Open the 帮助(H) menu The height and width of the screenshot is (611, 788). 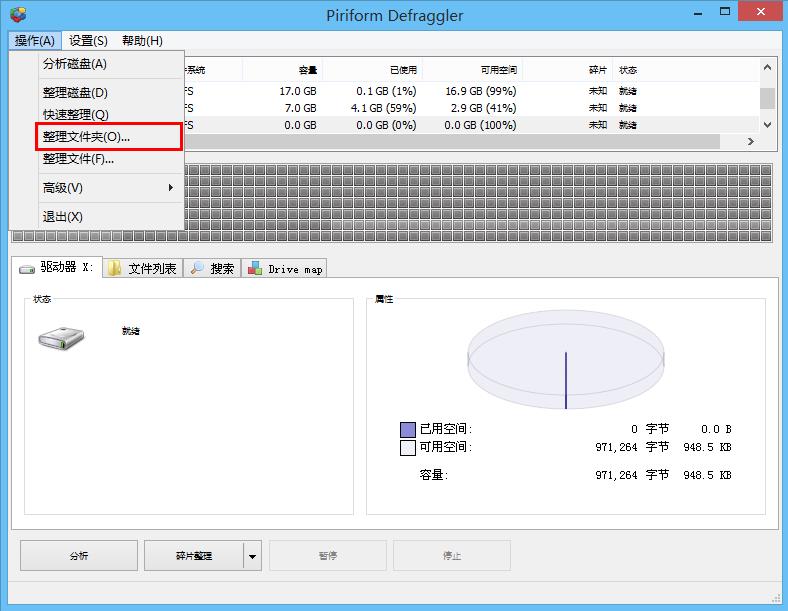[x=142, y=41]
